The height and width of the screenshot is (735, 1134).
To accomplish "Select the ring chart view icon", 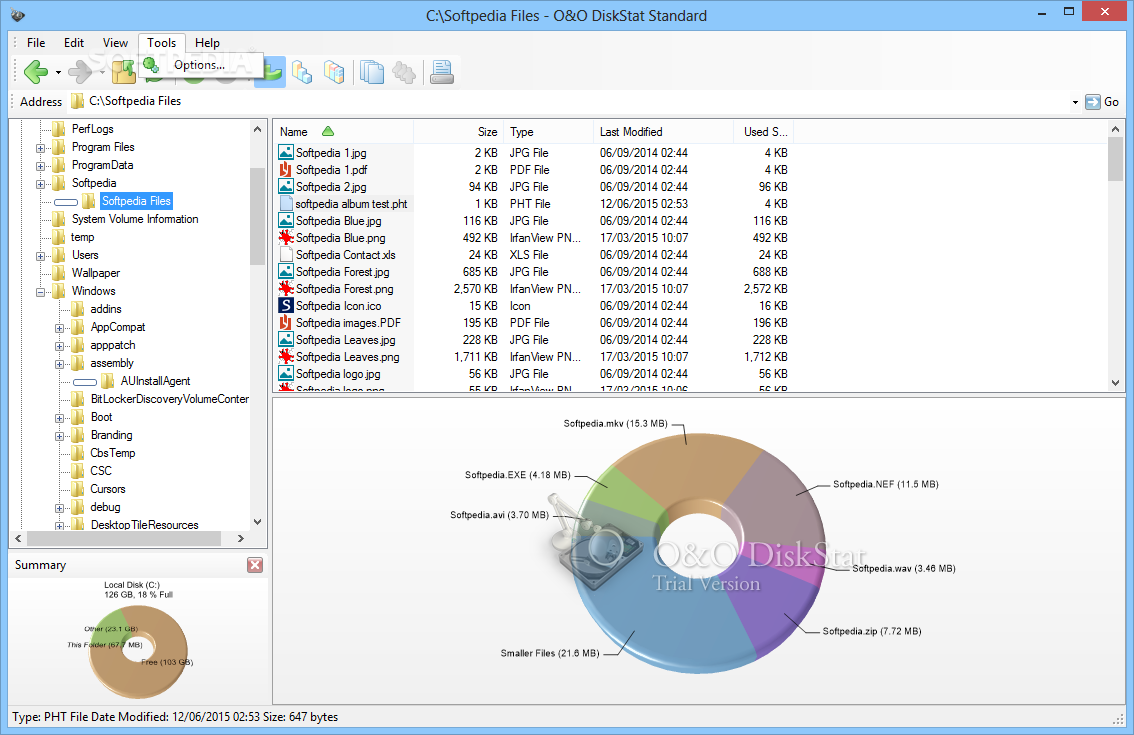I will click(270, 72).
